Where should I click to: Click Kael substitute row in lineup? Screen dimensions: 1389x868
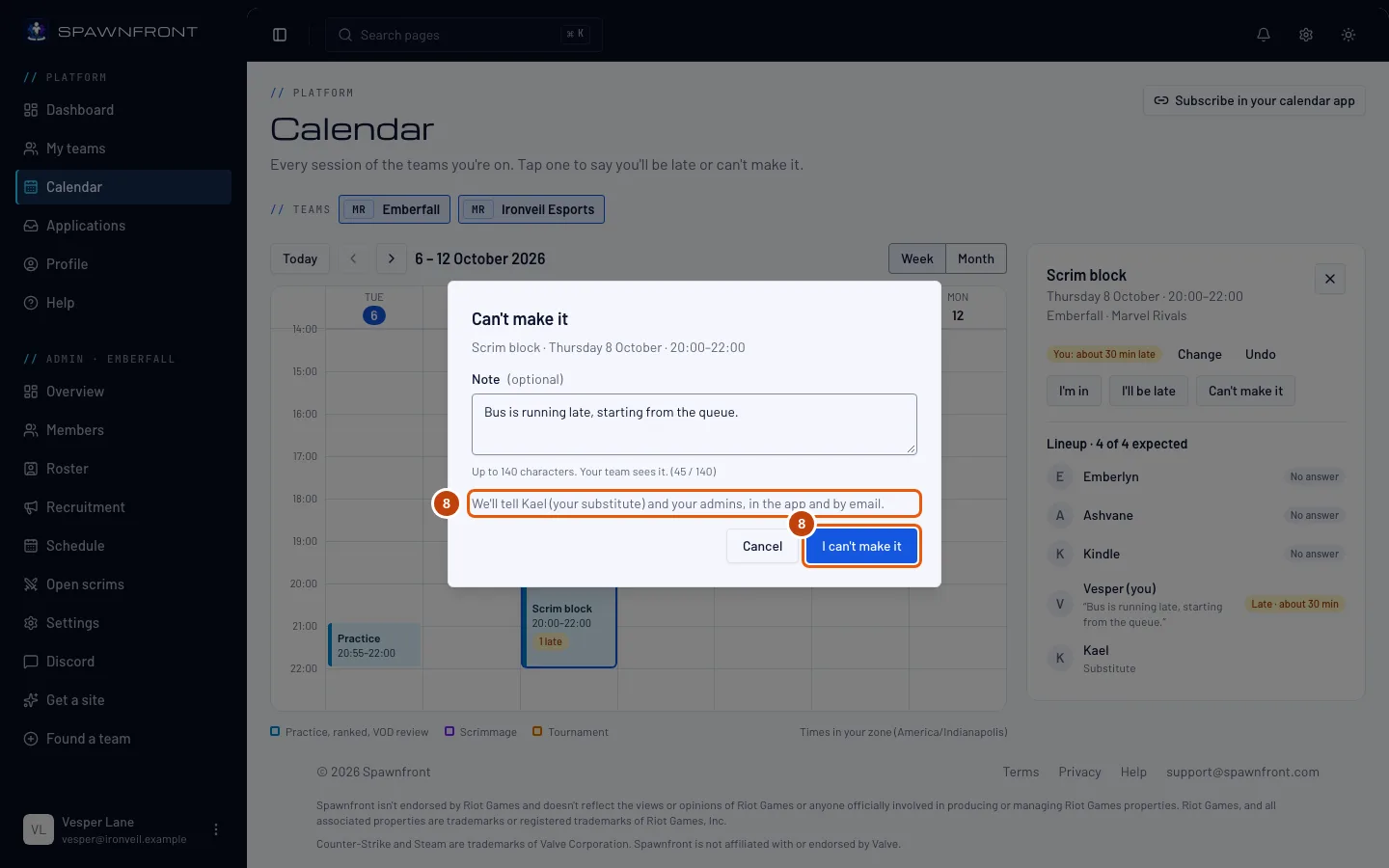[x=1196, y=659]
